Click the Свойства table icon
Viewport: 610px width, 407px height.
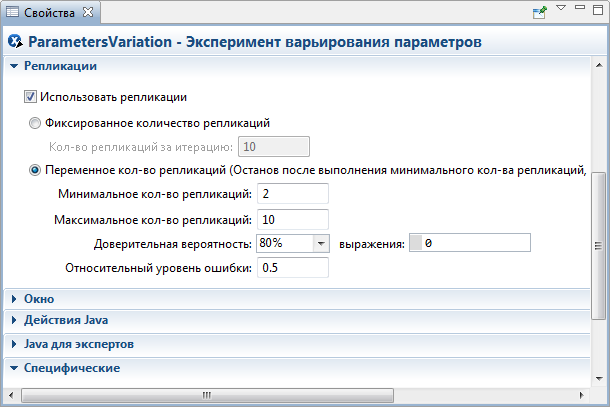[12, 12]
